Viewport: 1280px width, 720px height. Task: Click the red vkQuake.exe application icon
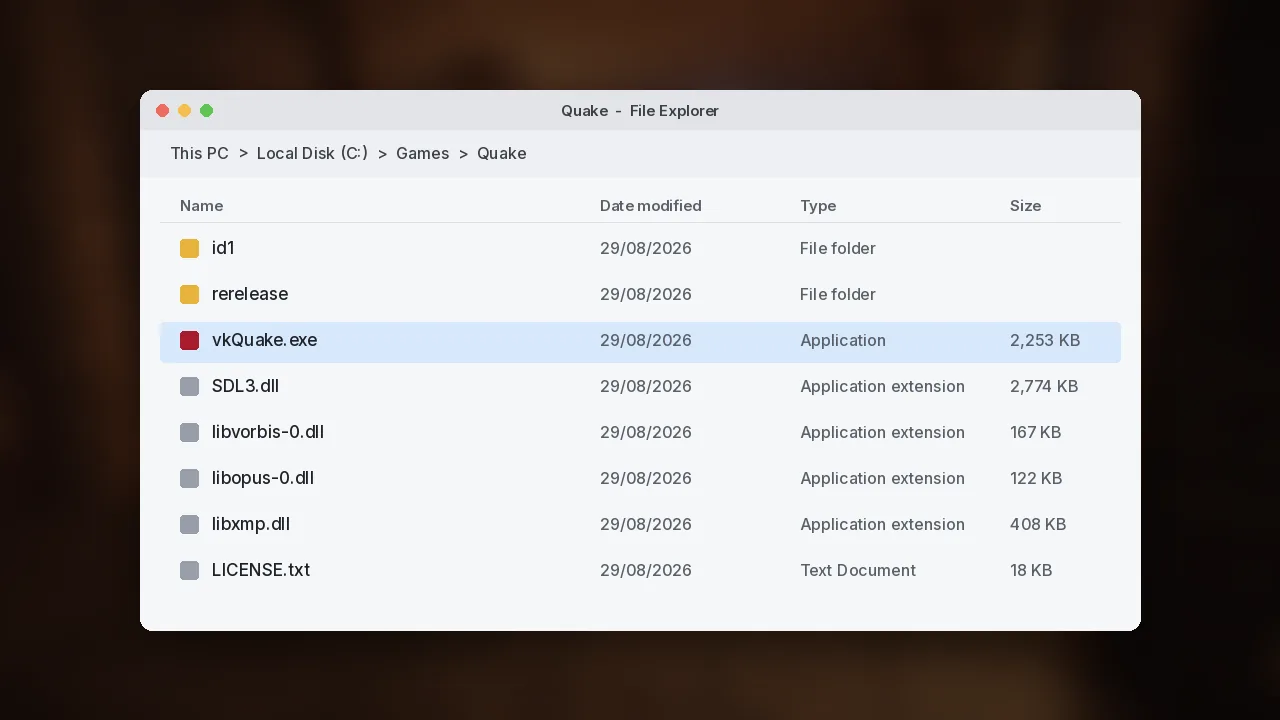click(x=189, y=340)
